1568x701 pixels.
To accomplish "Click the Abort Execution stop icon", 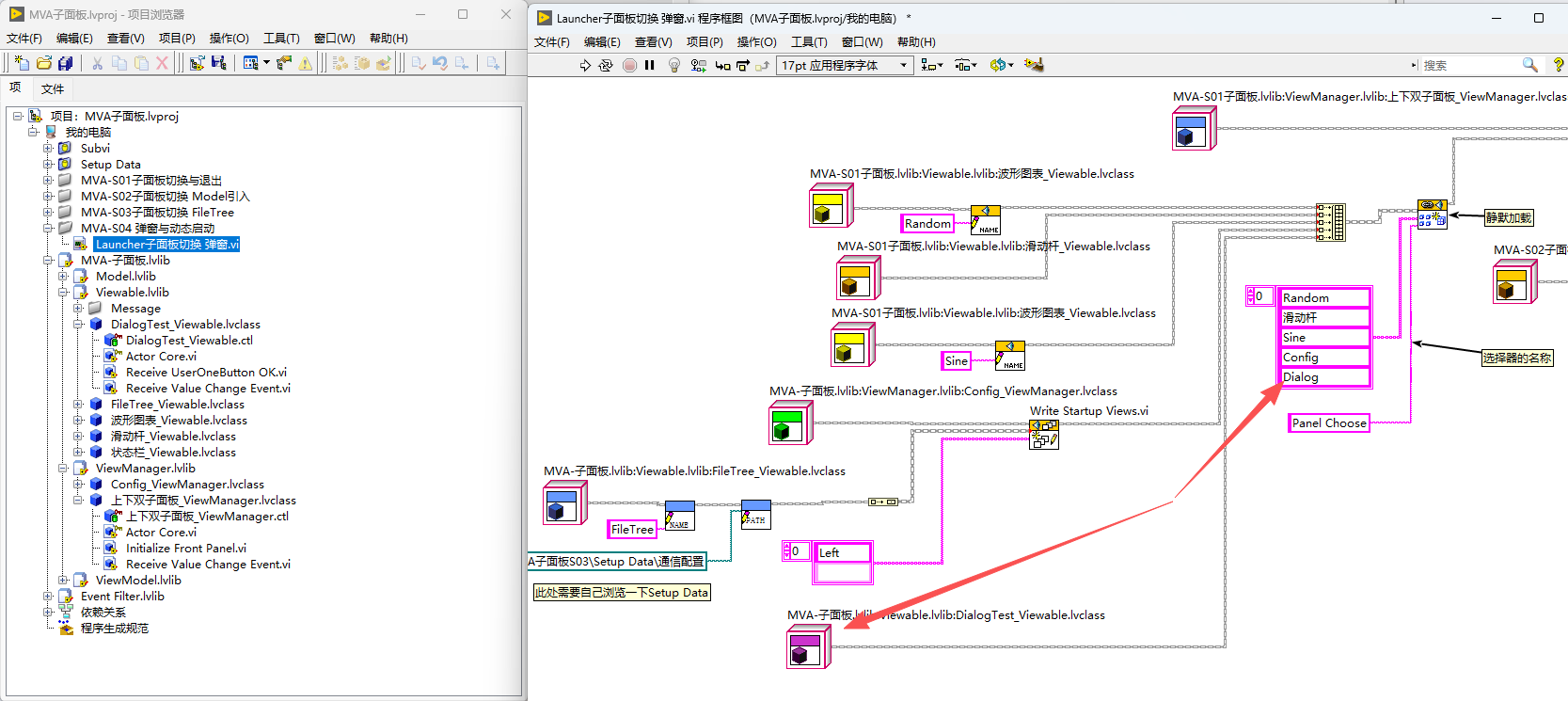I will (629, 65).
